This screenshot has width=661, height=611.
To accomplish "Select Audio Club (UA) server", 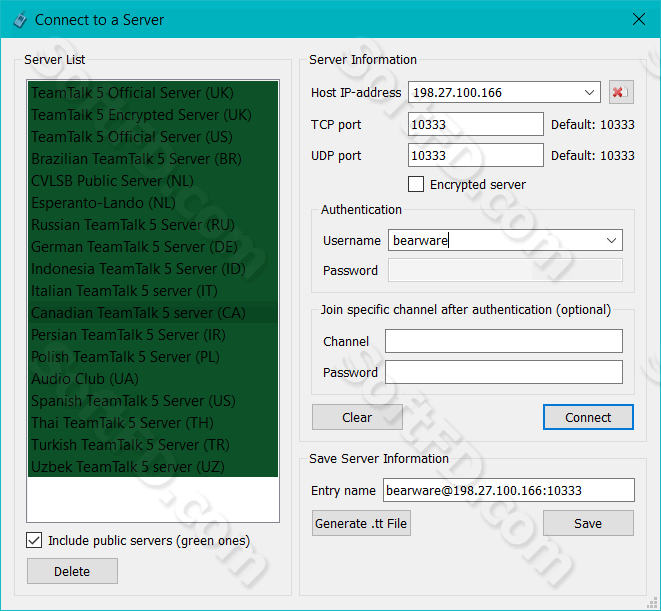I will coord(153,379).
